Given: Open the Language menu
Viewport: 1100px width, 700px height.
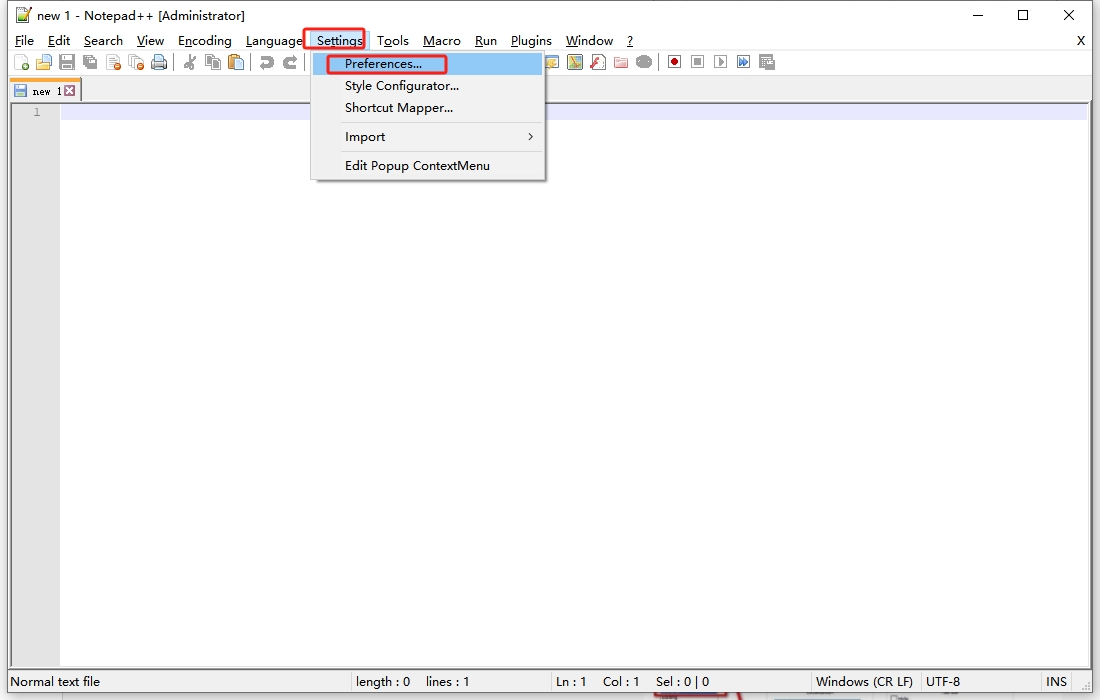Looking at the screenshot, I should point(274,41).
